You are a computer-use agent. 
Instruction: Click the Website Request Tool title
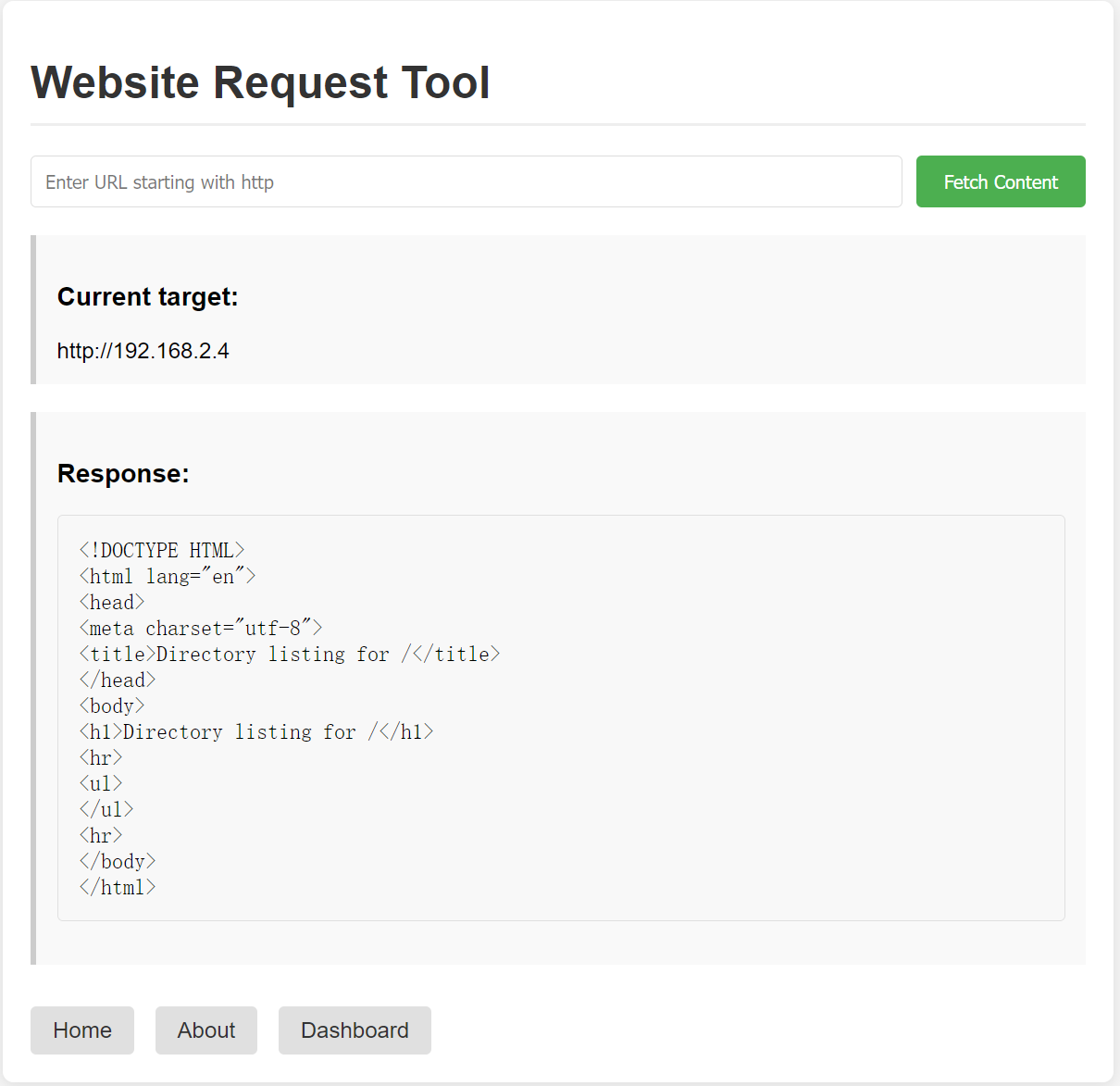click(x=260, y=82)
